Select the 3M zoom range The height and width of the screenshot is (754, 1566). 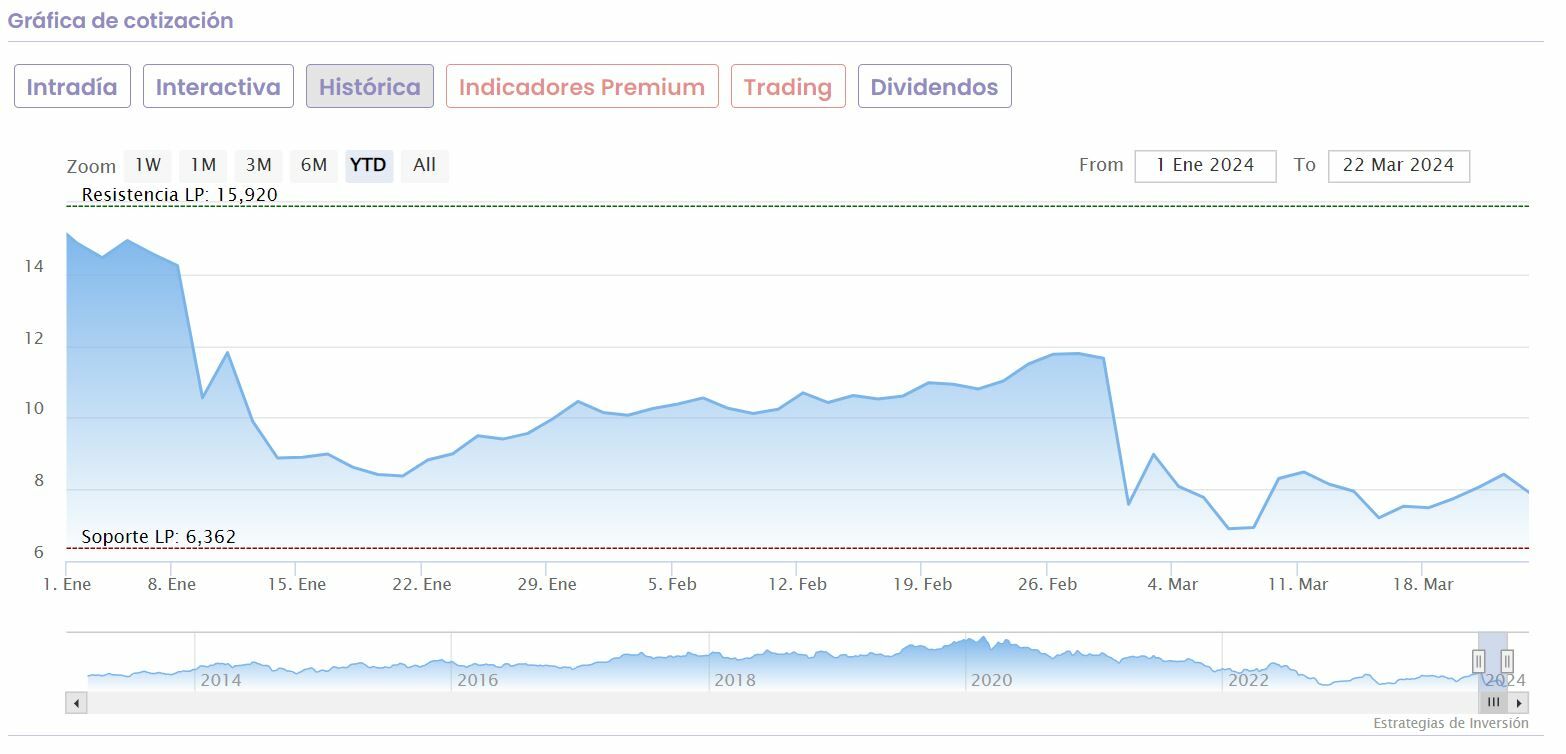[x=258, y=165]
